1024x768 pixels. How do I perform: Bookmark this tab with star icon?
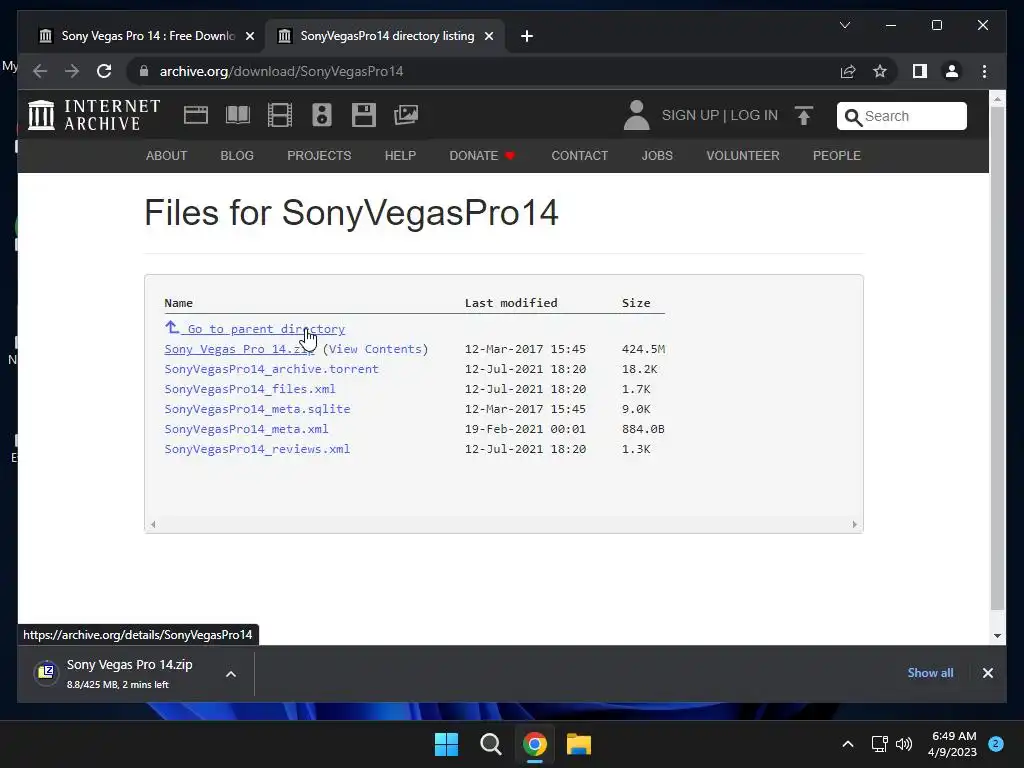pos(880,71)
